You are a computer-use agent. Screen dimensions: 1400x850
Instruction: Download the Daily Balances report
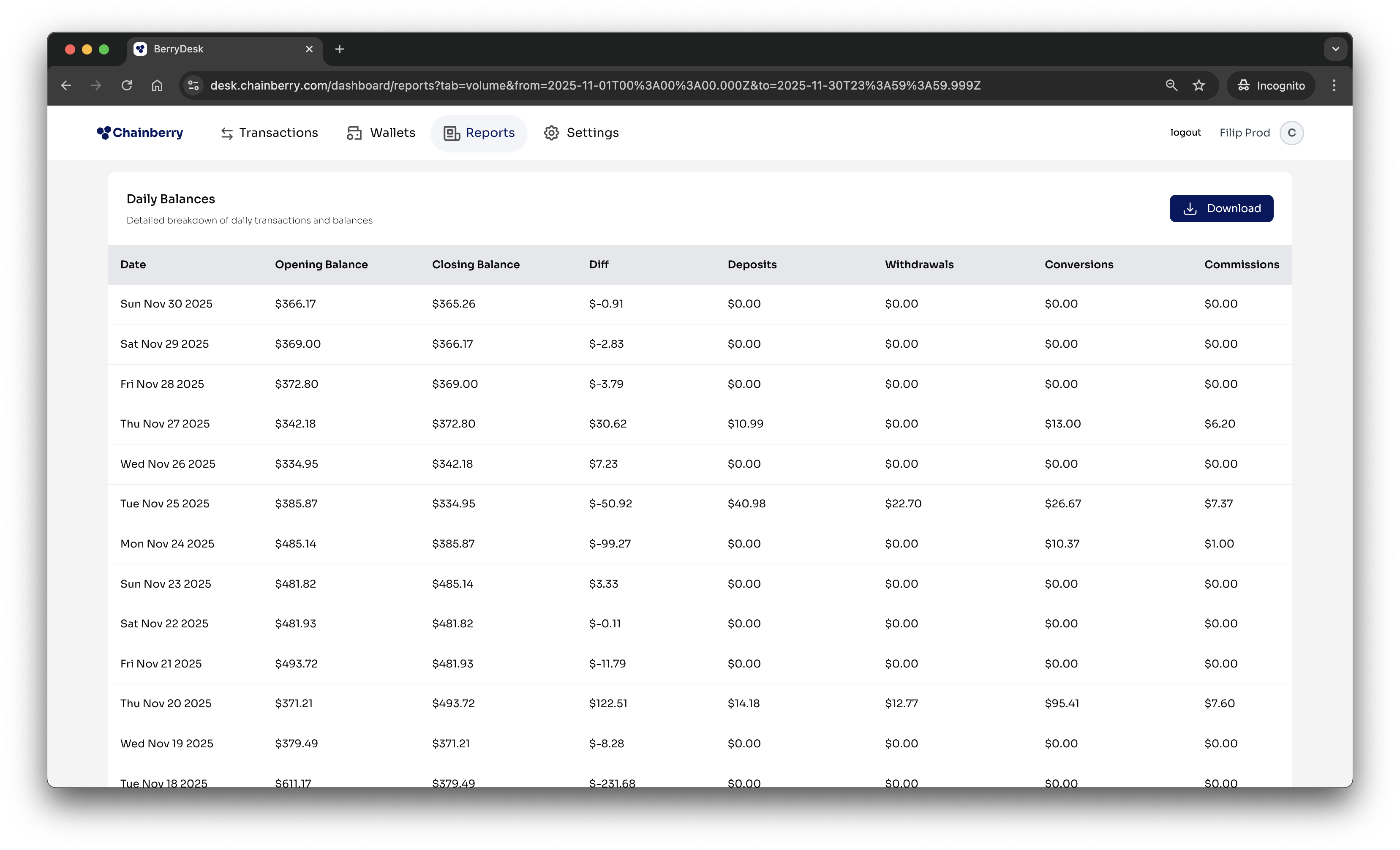click(1221, 209)
